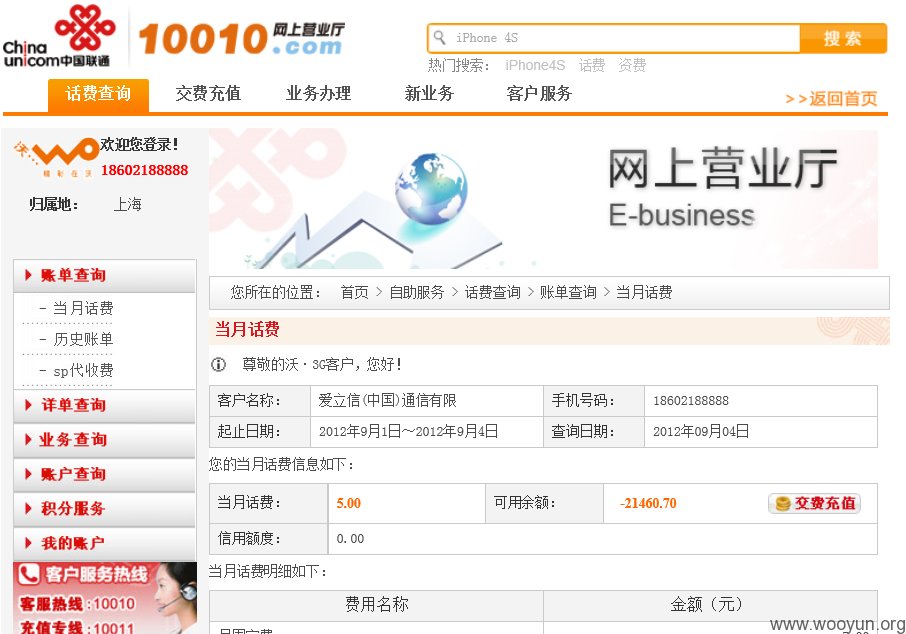
Task: Click the query date 2012年09月04日
Action: pyautogui.click(x=701, y=432)
